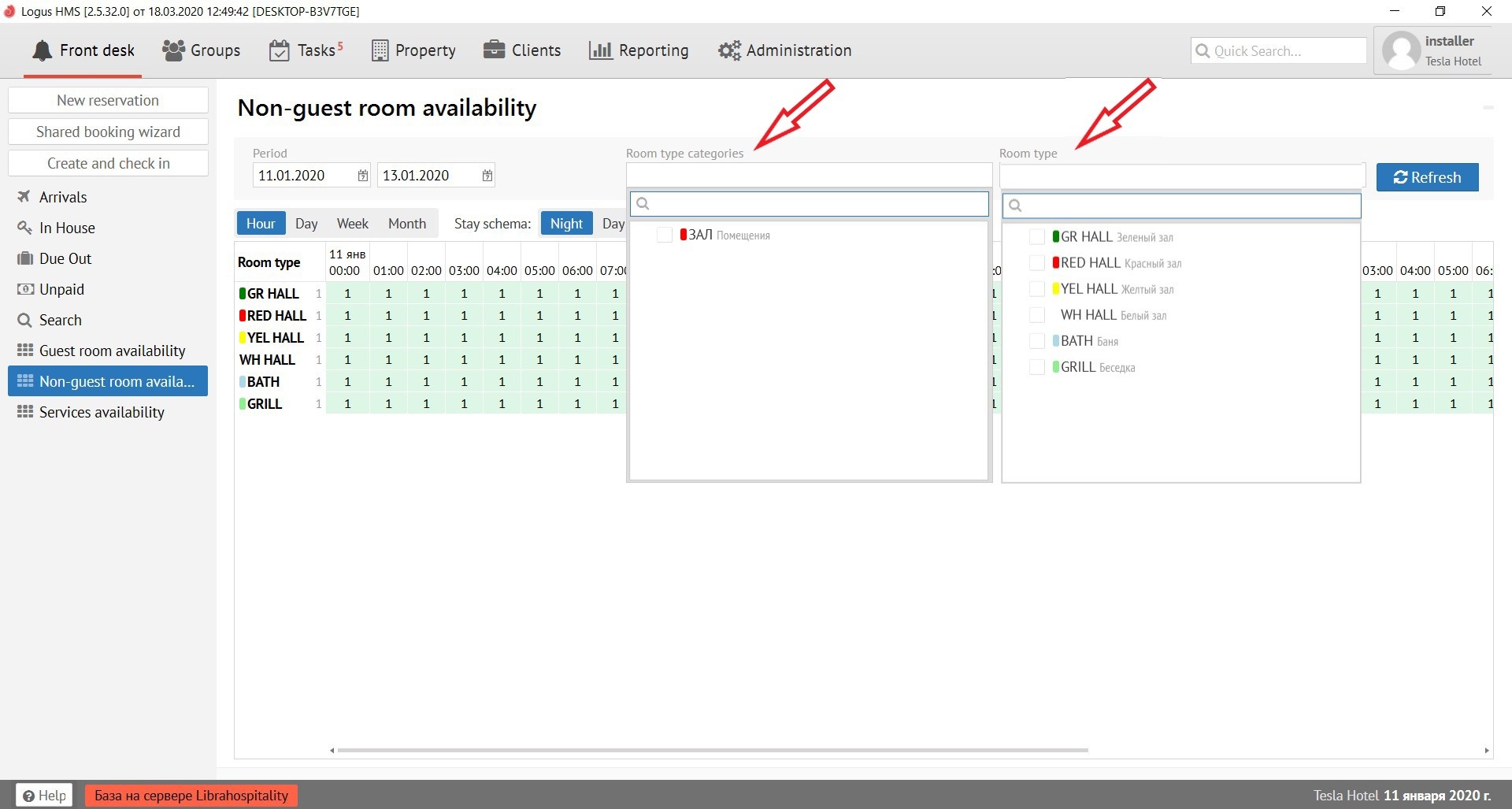Open the Arrivals list
This screenshot has height=809, width=1512.
pos(108,196)
